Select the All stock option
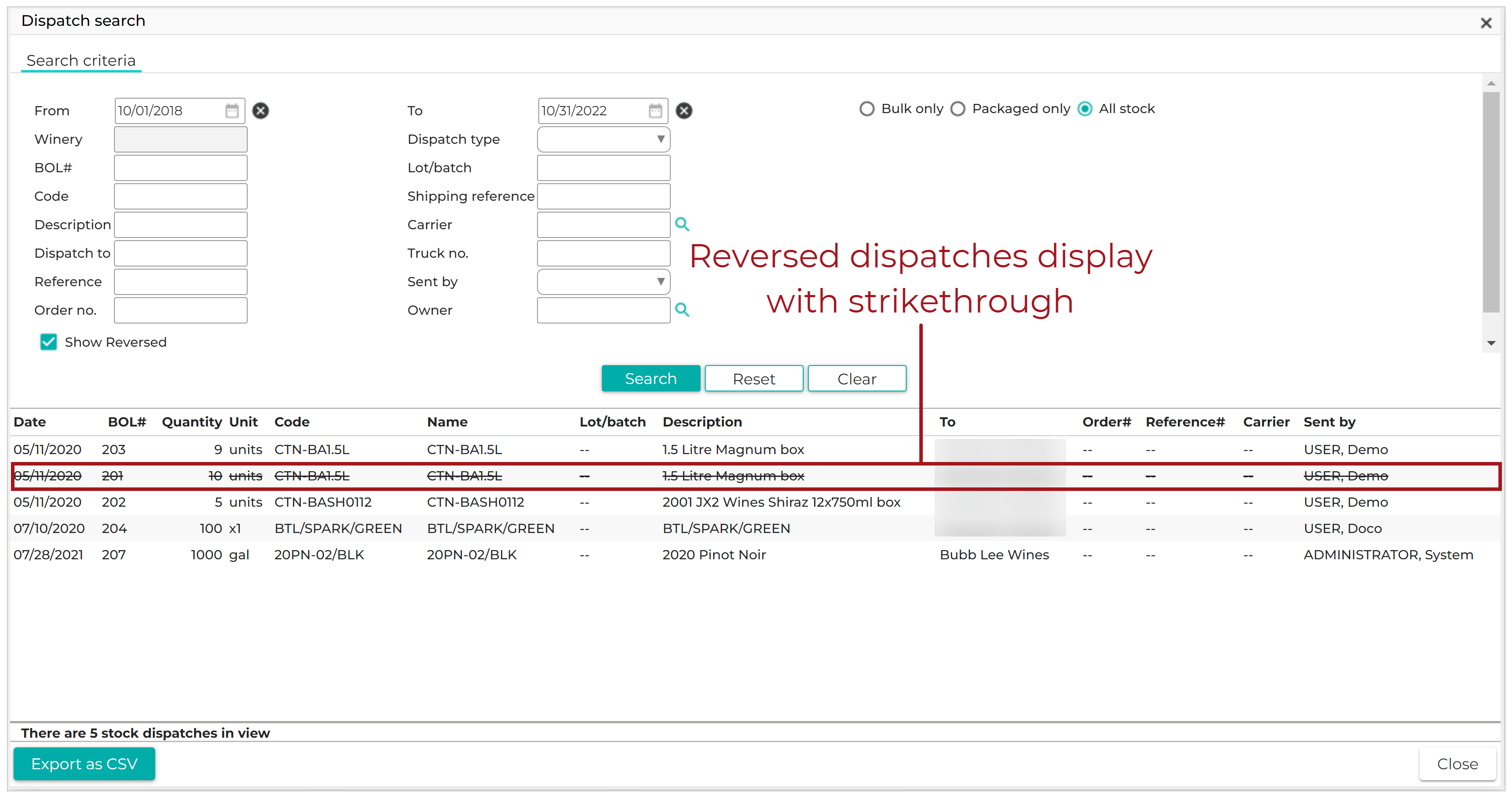This screenshot has height=796, width=1512. 1085,109
